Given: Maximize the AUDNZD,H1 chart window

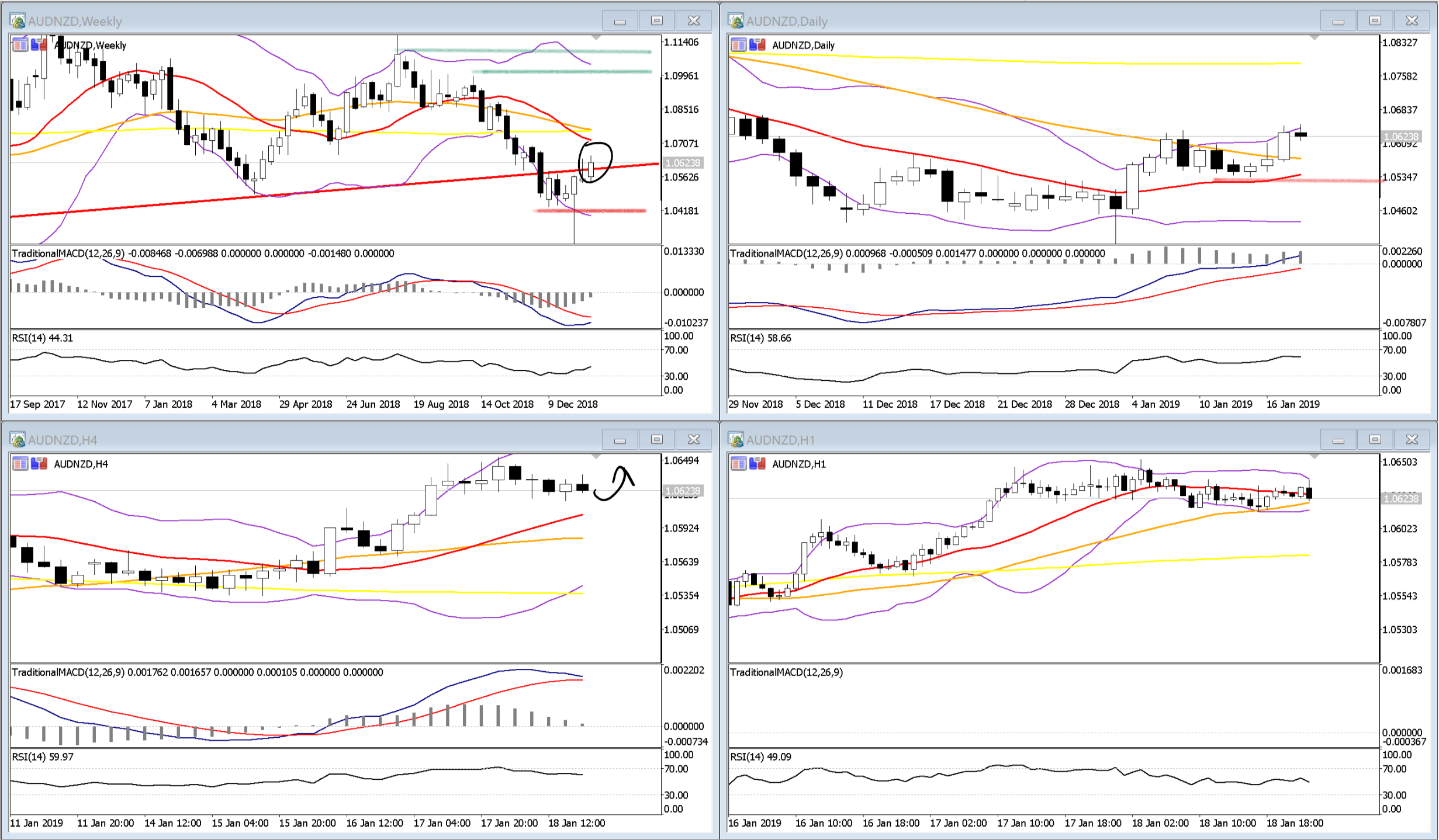Looking at the screenshot, I should pyautogui.click(x=1375, y=439).
